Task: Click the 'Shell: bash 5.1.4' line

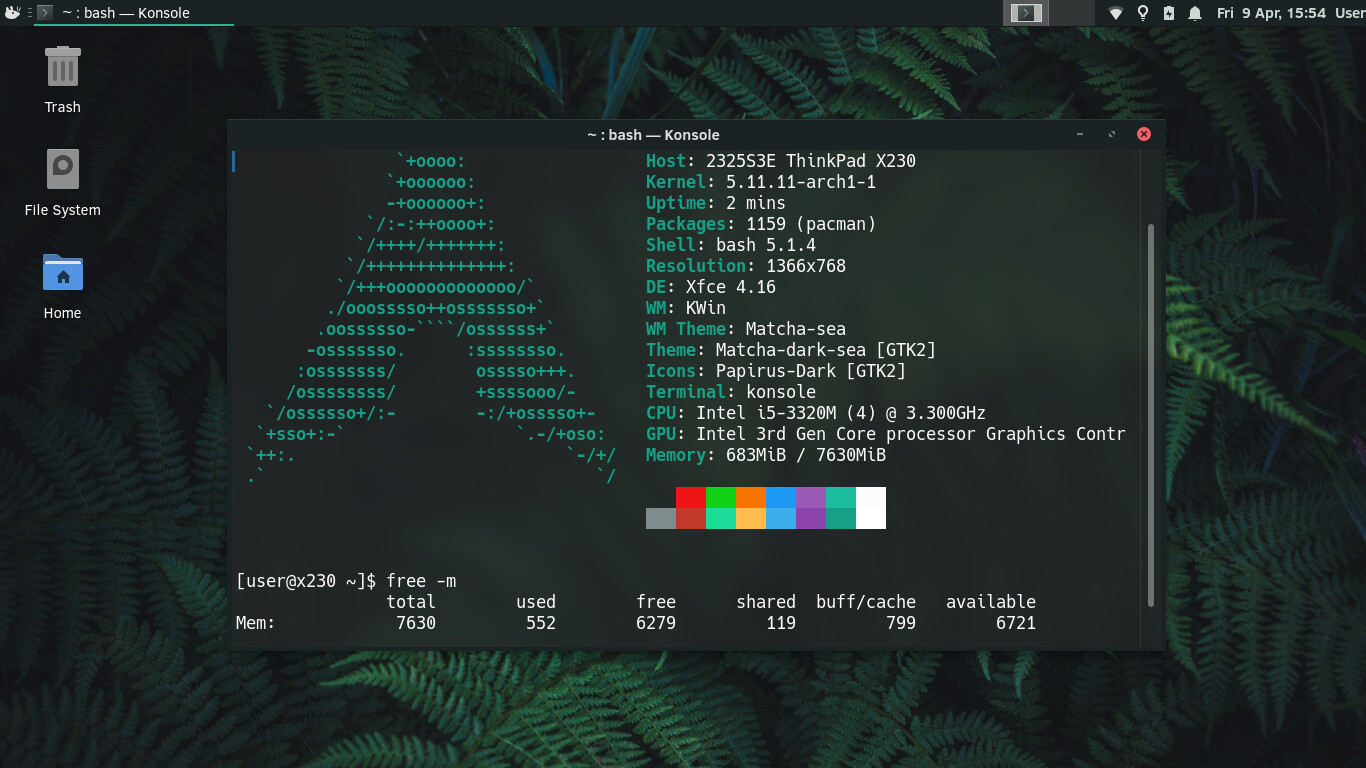Action: tap(731, 245)
